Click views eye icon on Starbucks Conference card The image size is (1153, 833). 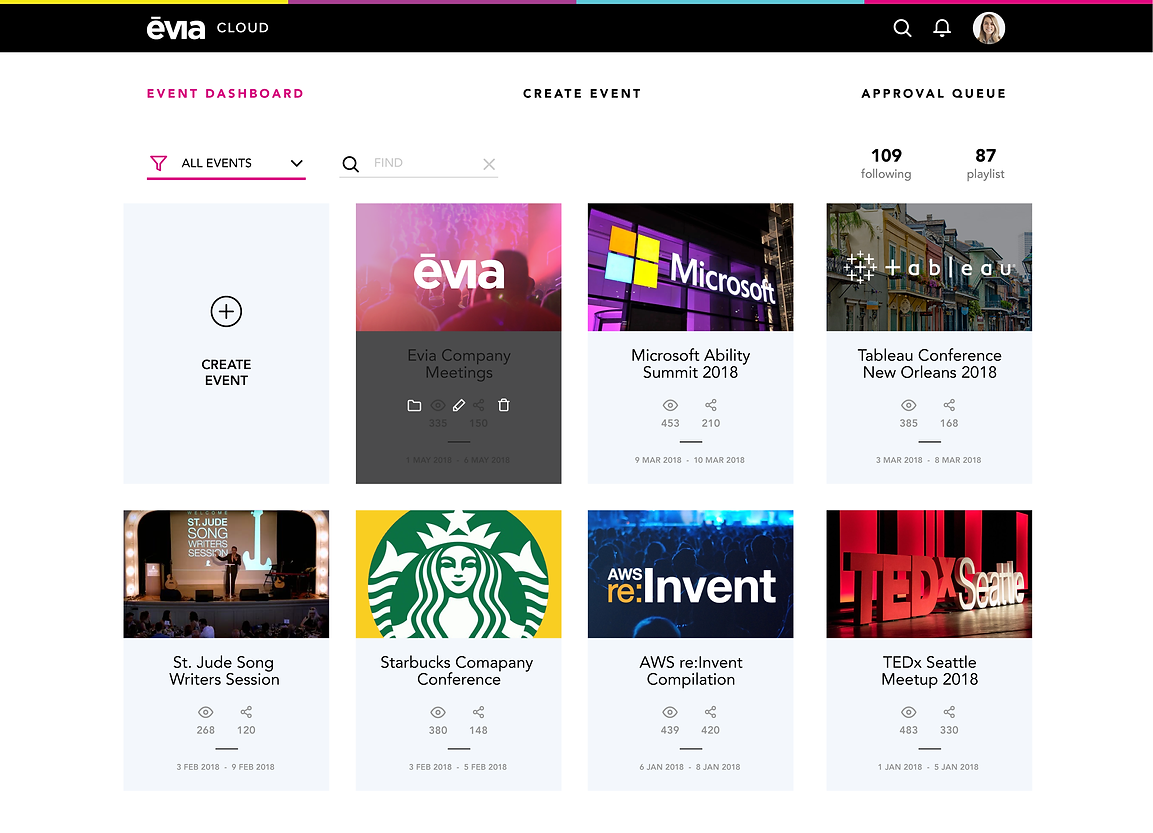pos(438,712)
